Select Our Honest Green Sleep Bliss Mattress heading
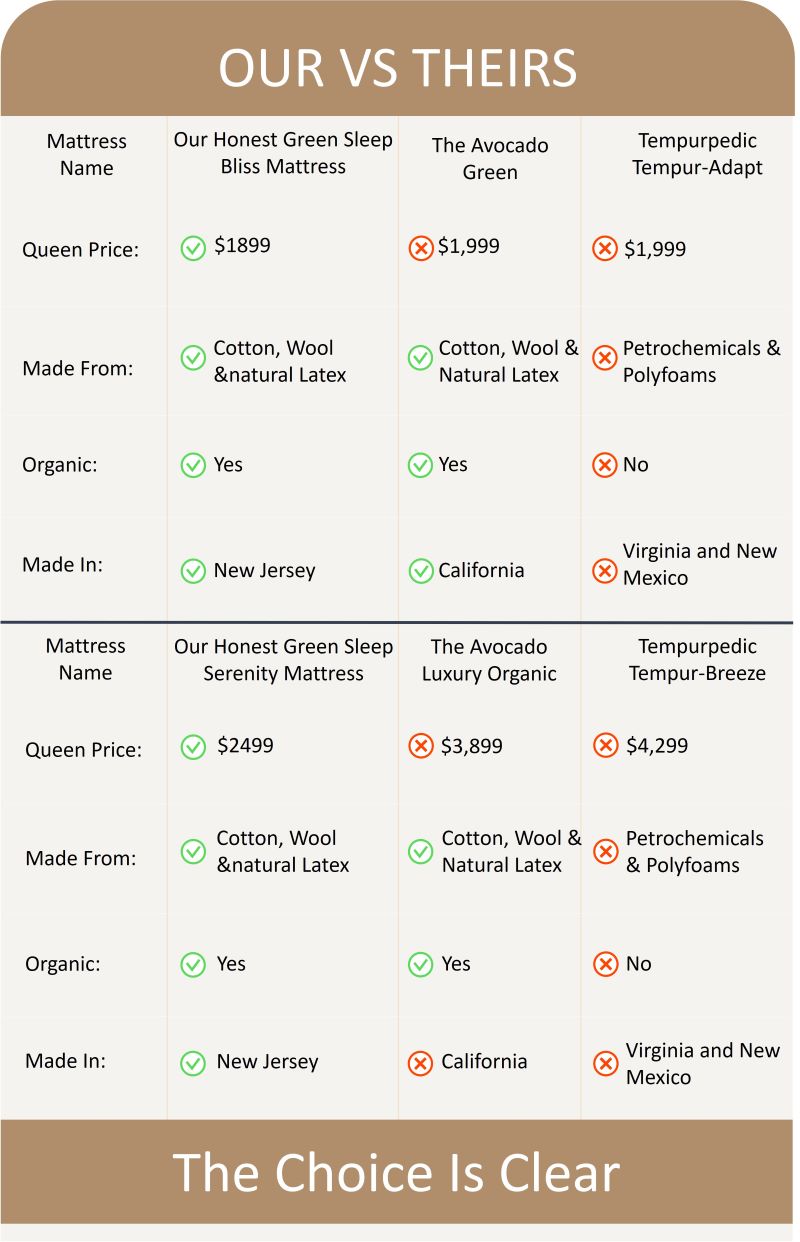The image size is (800, 1242). click(x=283, y=153)
